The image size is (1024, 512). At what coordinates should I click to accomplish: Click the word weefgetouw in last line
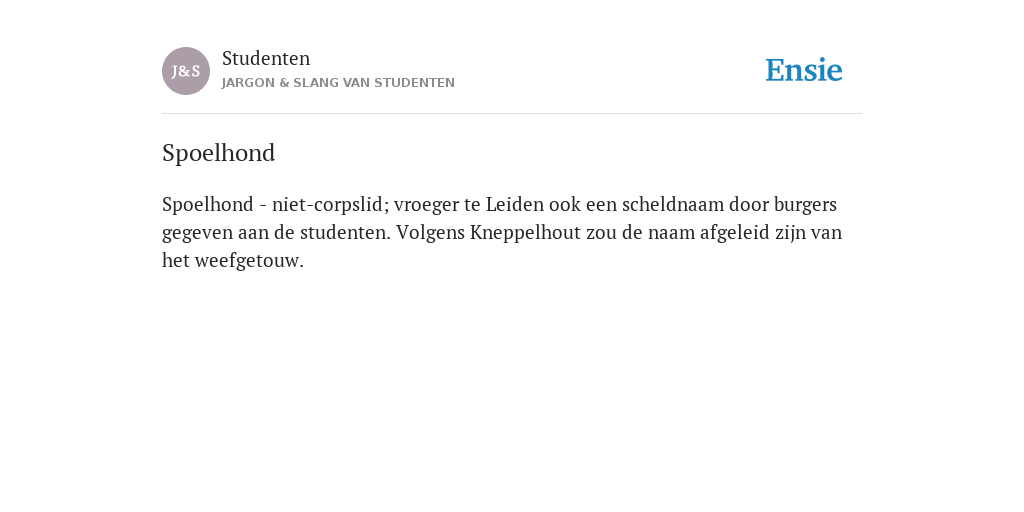click(249, 261)
